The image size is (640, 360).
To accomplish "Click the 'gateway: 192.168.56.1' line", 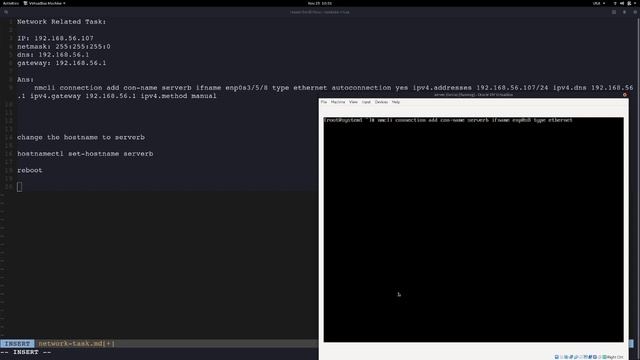I will pyautogui.click(x=62, y=63).
